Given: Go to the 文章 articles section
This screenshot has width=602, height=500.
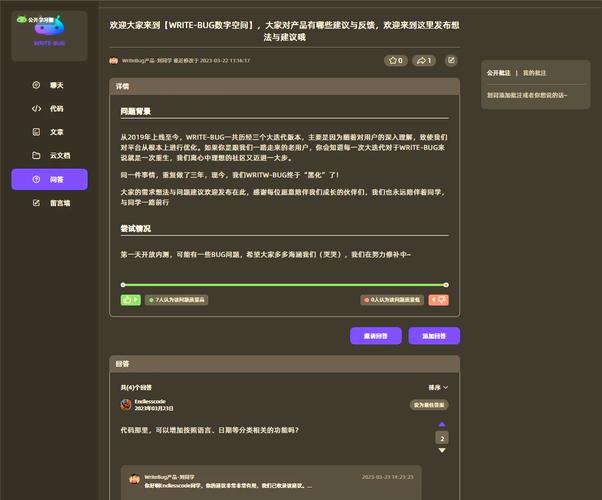Looking at the screenshot, I should 49,132.
